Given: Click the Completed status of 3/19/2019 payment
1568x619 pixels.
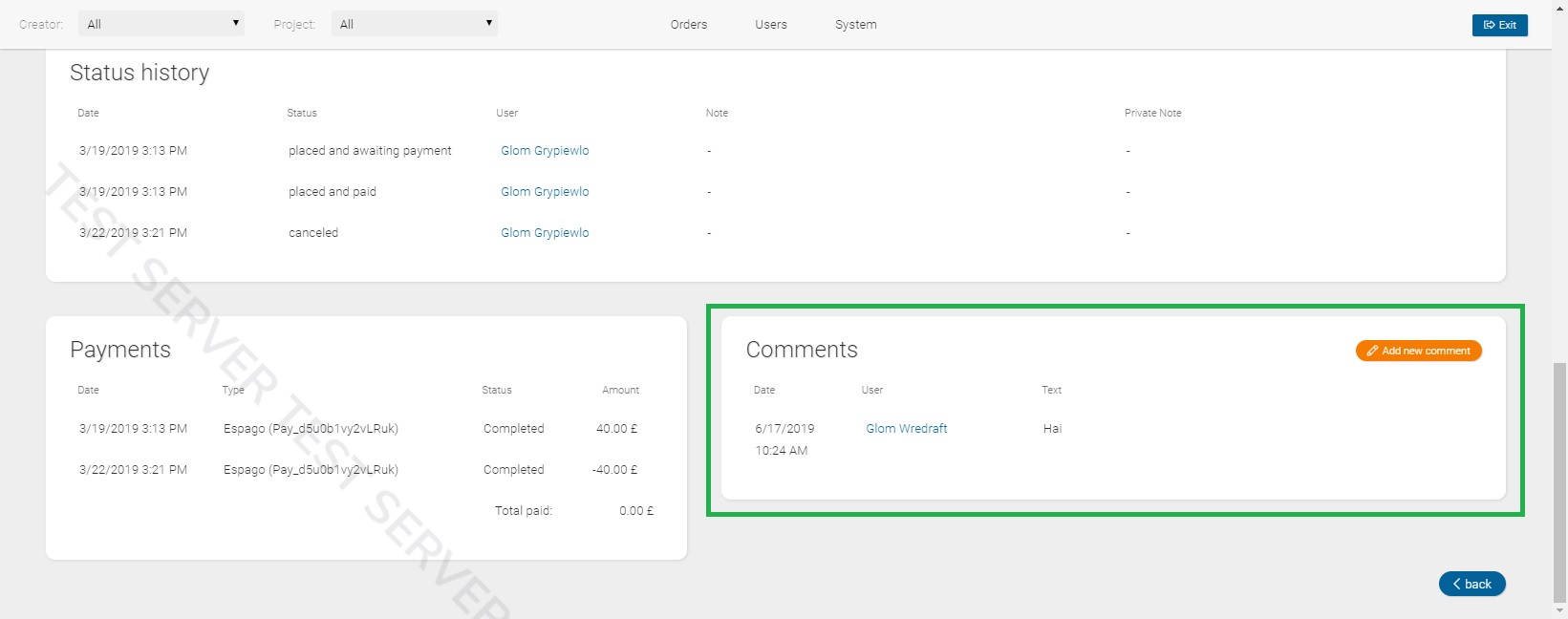Looking at the screenshot, I should click(x=513, y=429).
